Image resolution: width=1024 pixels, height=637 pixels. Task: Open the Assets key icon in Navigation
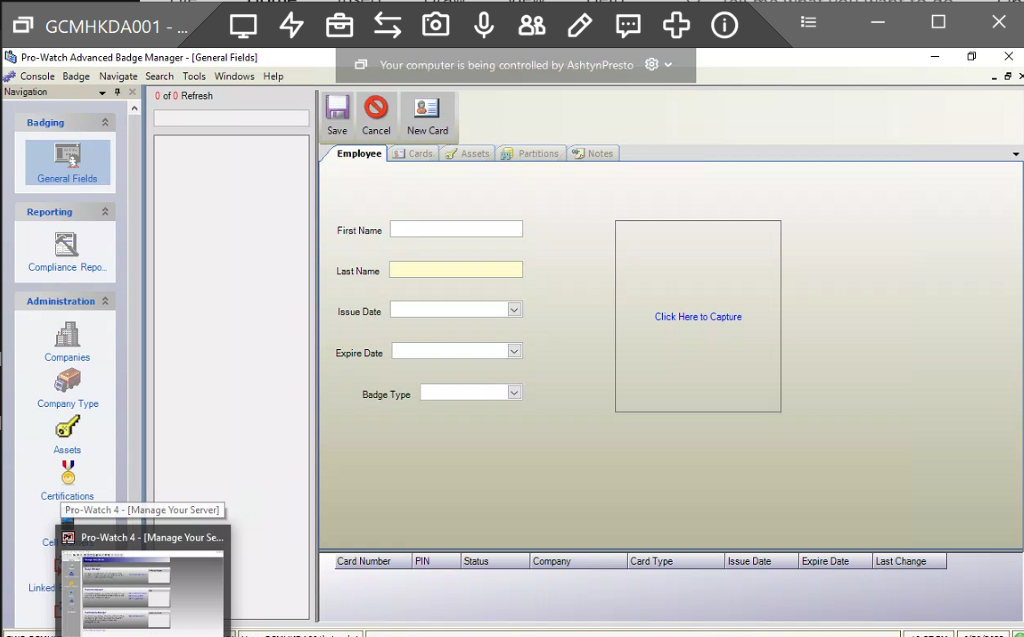pyautogui.click(x=67, y=435)
